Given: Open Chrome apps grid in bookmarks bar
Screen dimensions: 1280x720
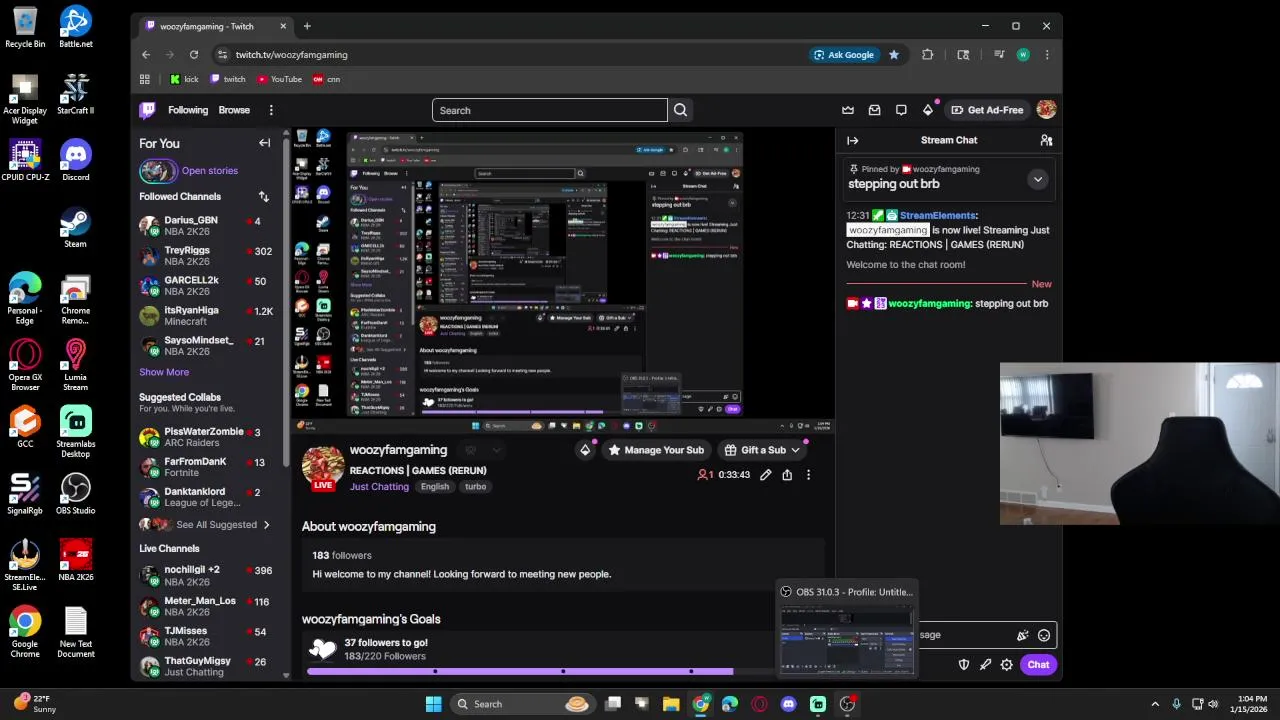Looking at the screenshot, I should coord(145,79).
